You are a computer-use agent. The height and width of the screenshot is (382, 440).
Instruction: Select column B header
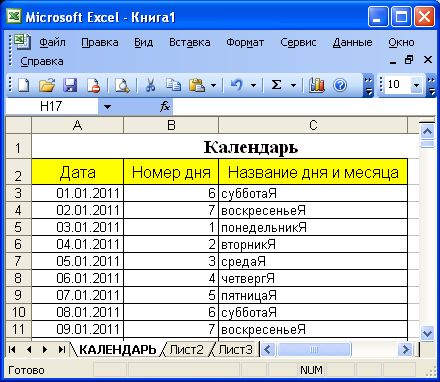(171, 125)
